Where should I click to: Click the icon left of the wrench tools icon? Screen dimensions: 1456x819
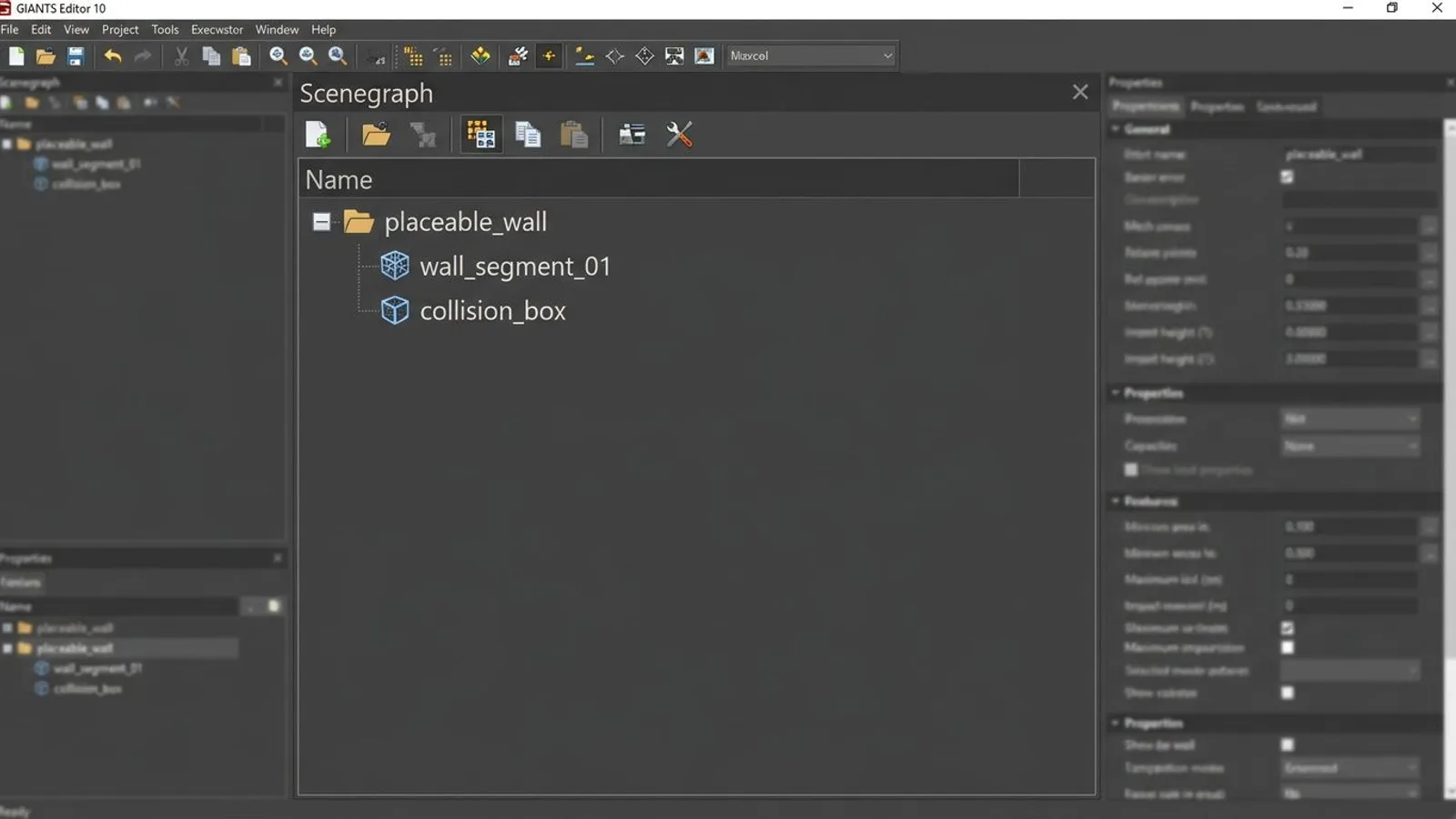tap(632, 135)
